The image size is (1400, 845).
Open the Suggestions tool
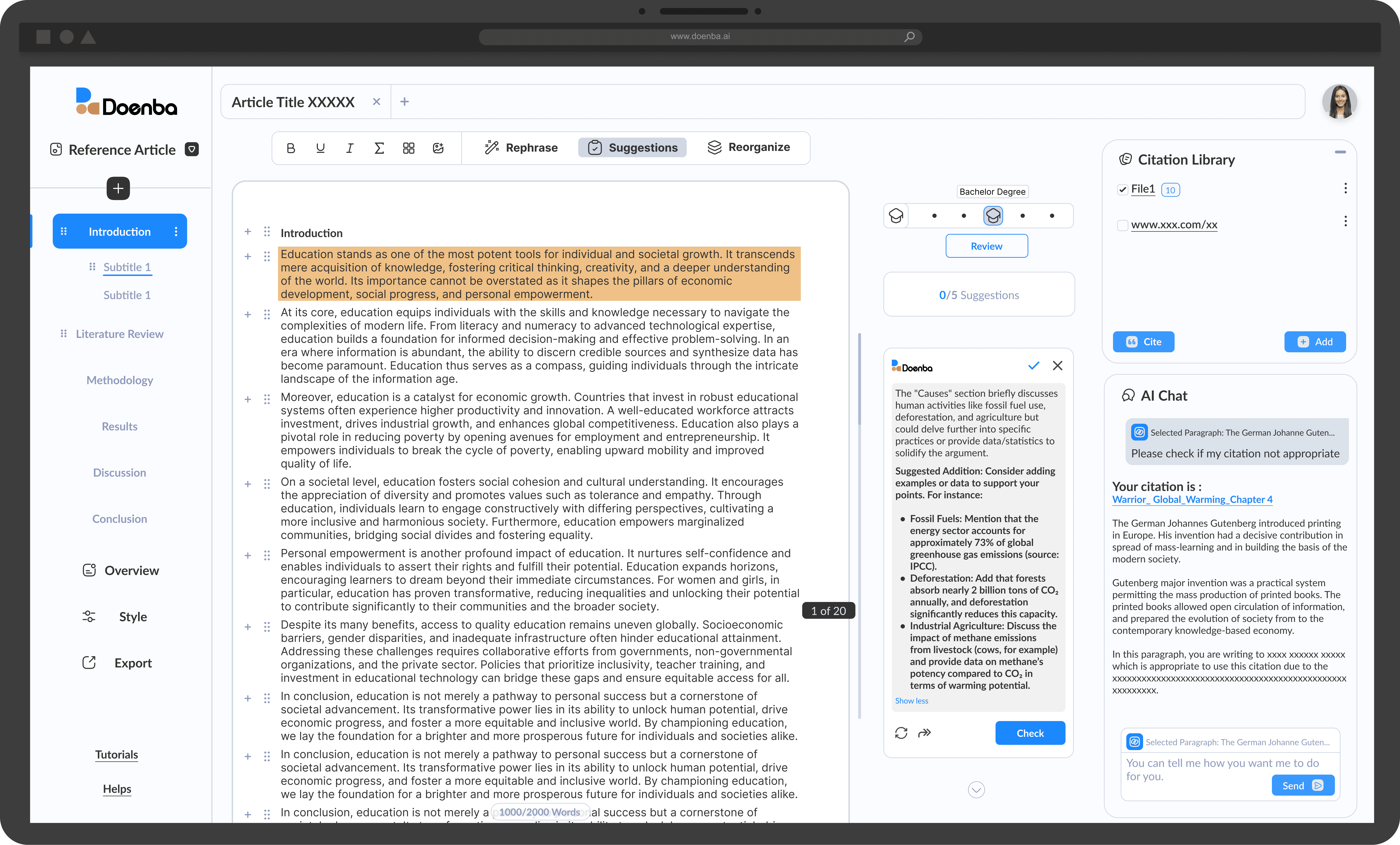coord(632,148)
